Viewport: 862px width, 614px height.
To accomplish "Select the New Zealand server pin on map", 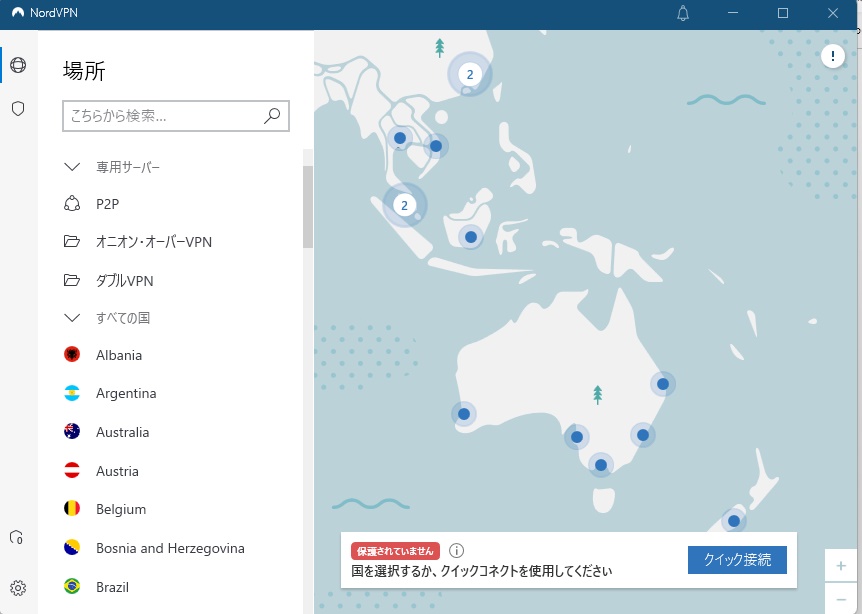I will 734,521.
